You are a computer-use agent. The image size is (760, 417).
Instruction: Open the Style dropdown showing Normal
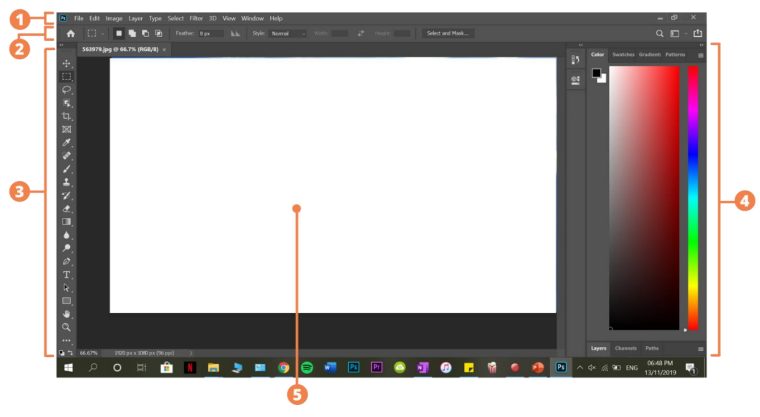(x=288, y=33)
